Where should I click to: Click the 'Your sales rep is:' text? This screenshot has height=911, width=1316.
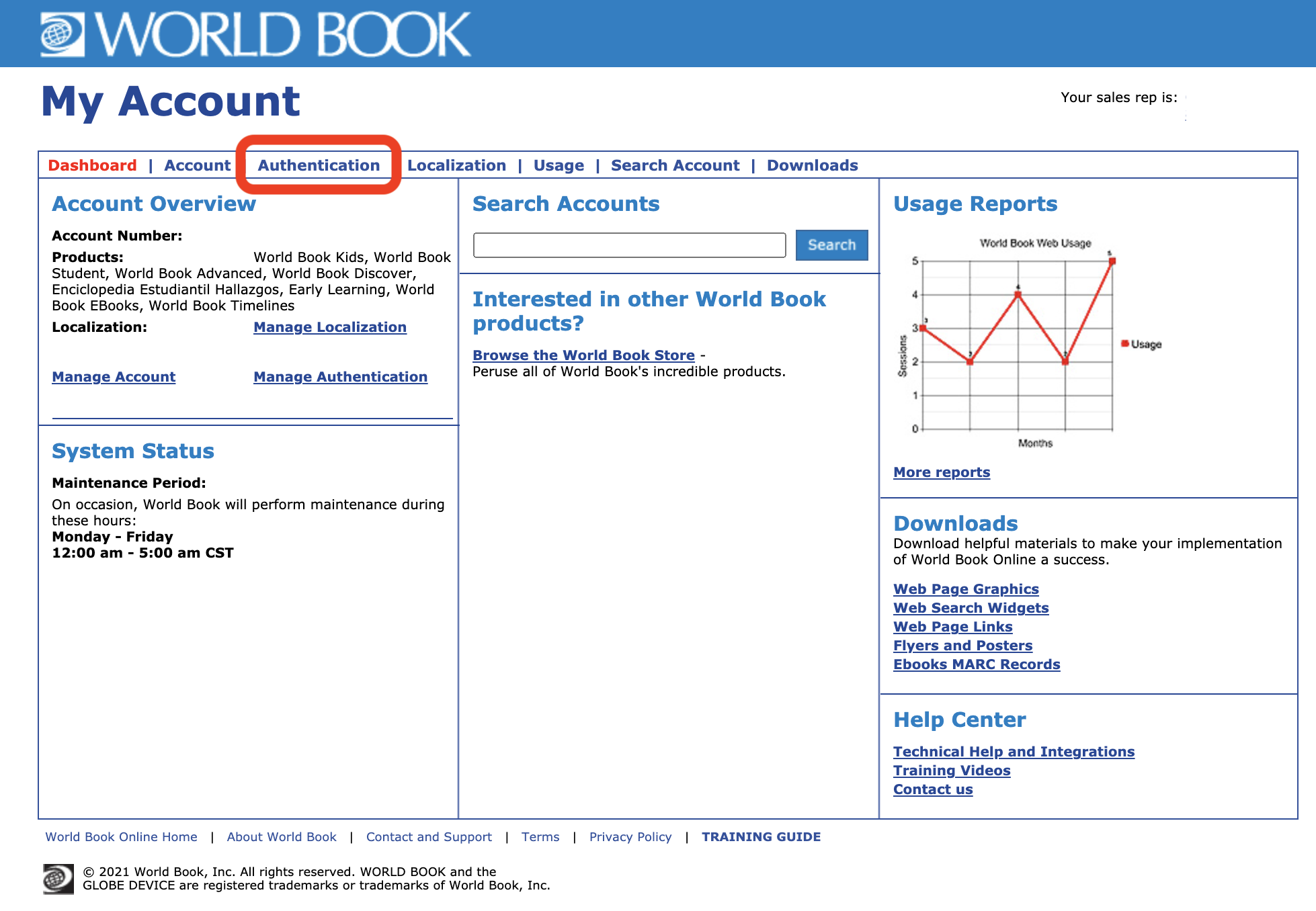click(1119, 97)
